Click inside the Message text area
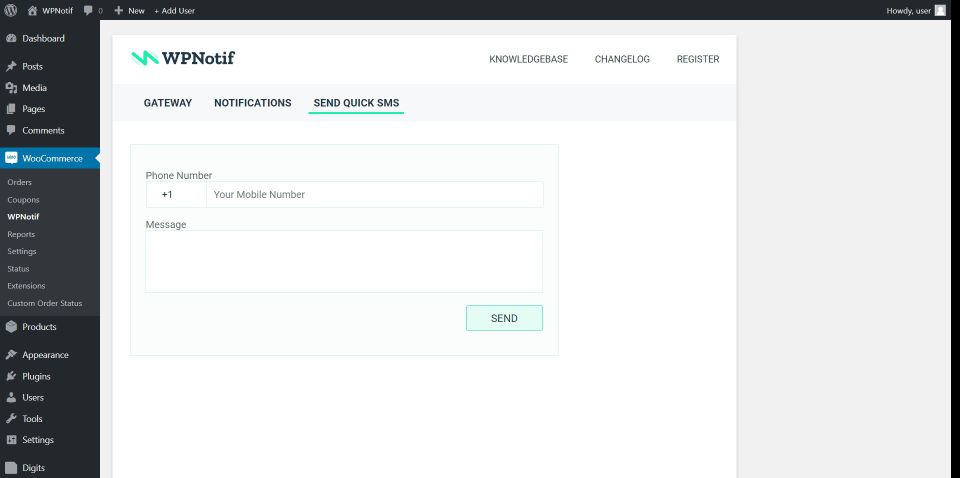This screenshot has width=960, height=478. 344,261
